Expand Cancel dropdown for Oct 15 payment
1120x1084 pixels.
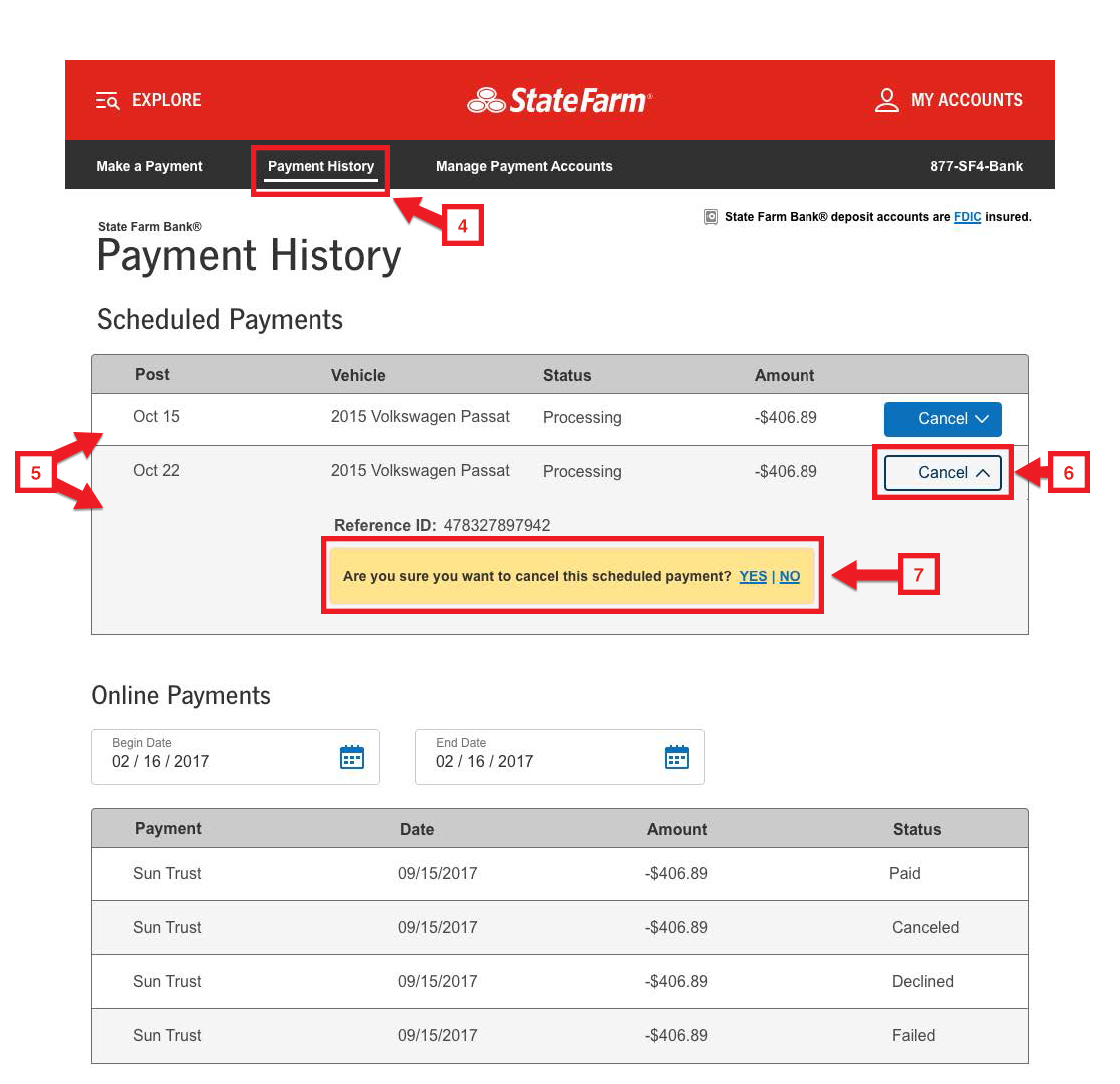[x=942, y=419]
